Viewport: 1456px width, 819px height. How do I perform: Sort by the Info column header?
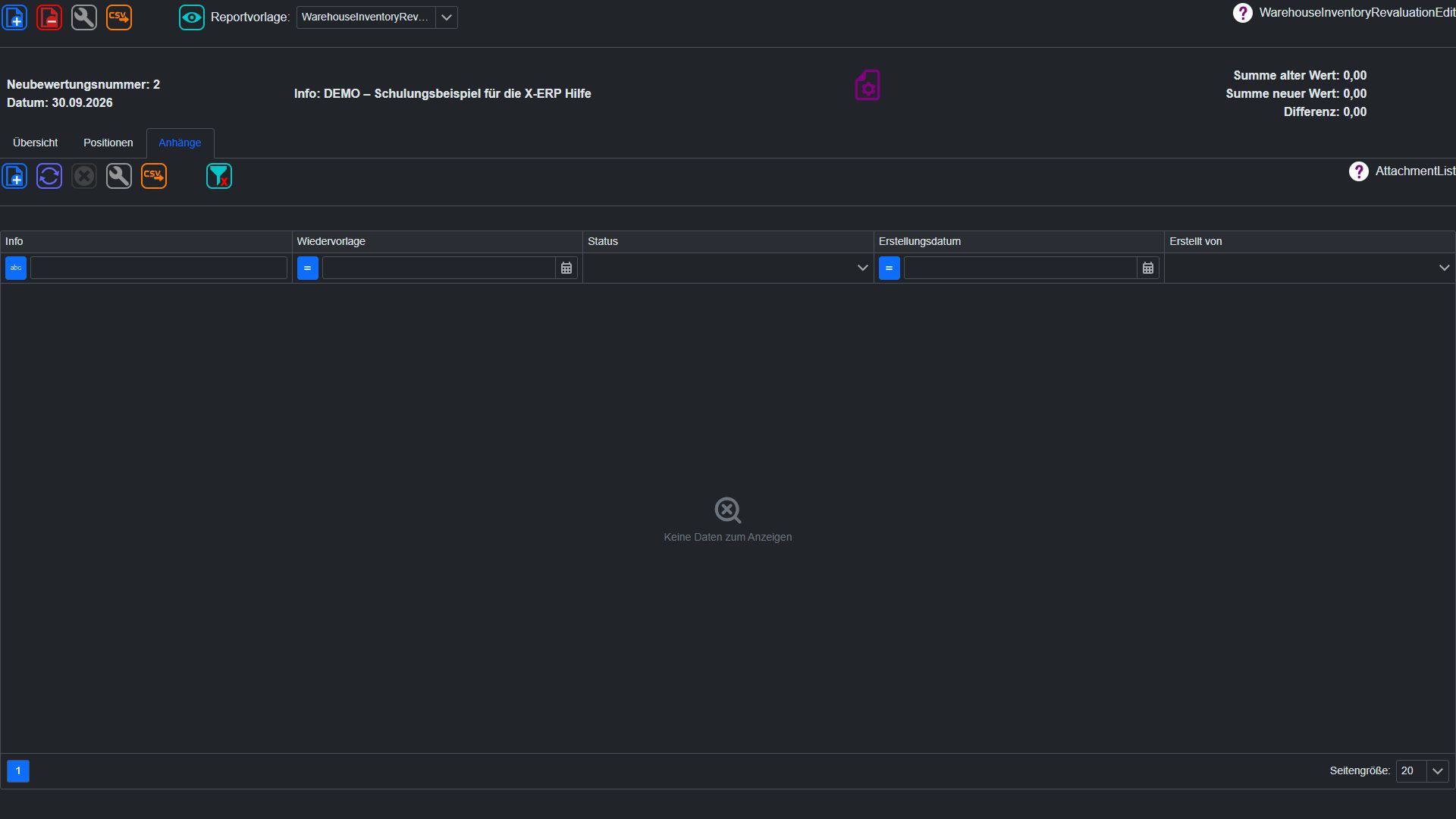pos(146,241)
